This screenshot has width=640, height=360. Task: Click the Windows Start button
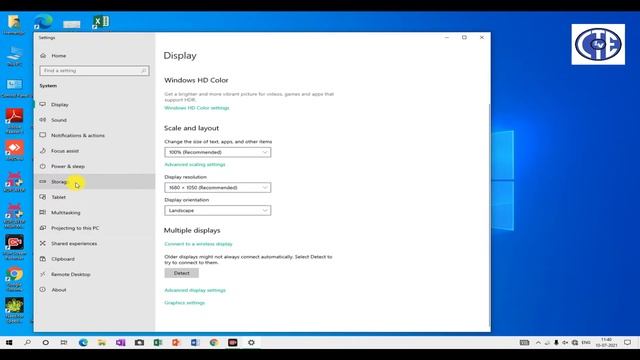9,342
